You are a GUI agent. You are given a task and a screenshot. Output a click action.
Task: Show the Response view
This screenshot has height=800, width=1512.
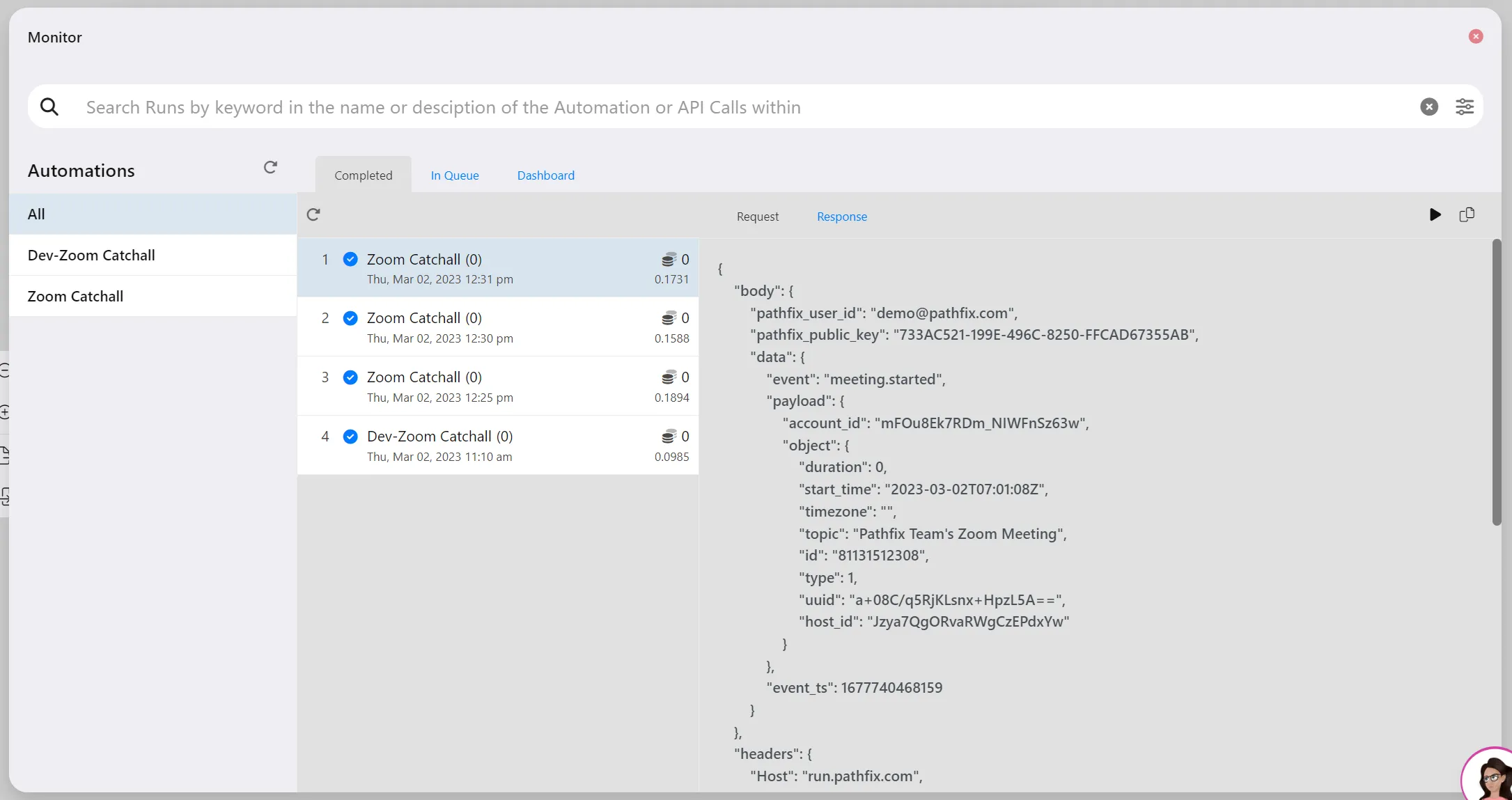pos(842,217)
